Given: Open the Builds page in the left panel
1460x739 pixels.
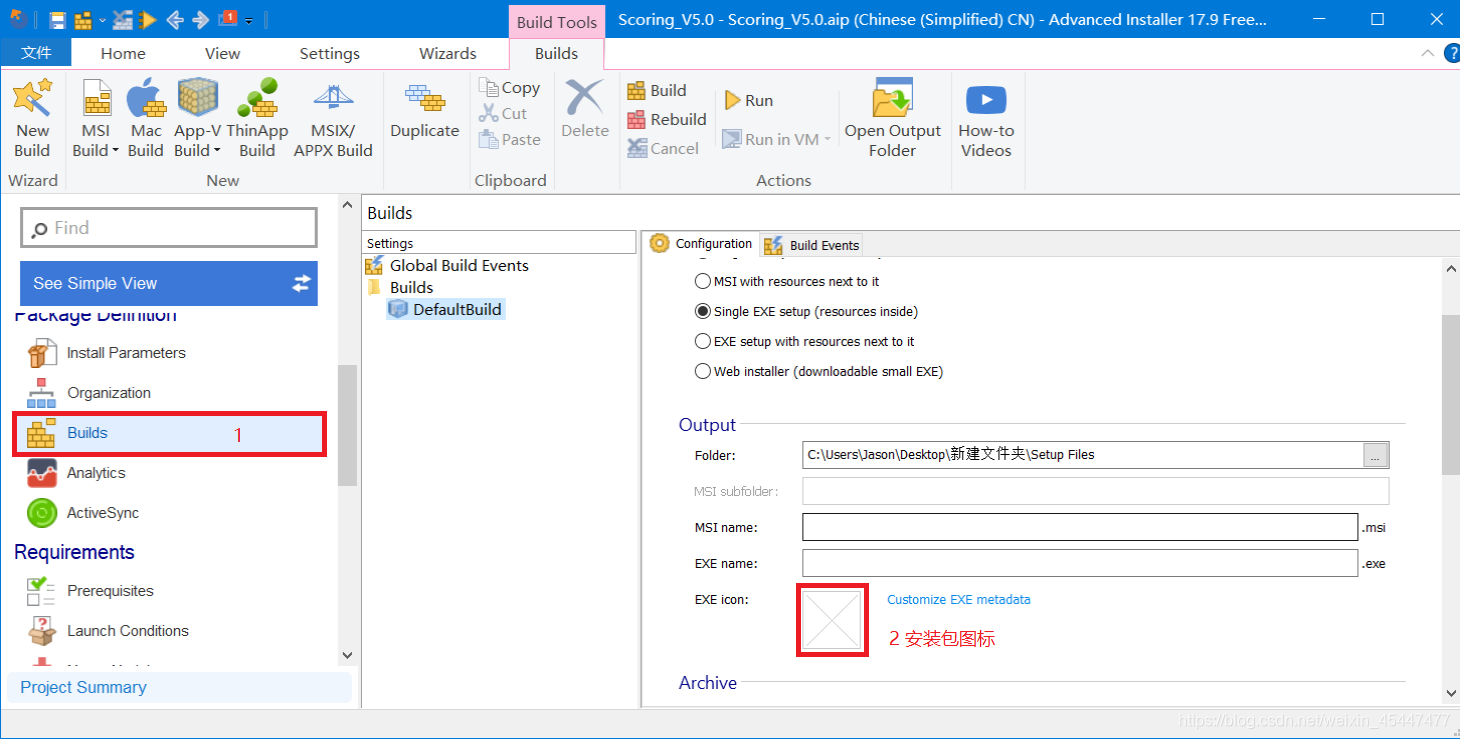Looking at the screenshot, I should click(169, 434).
